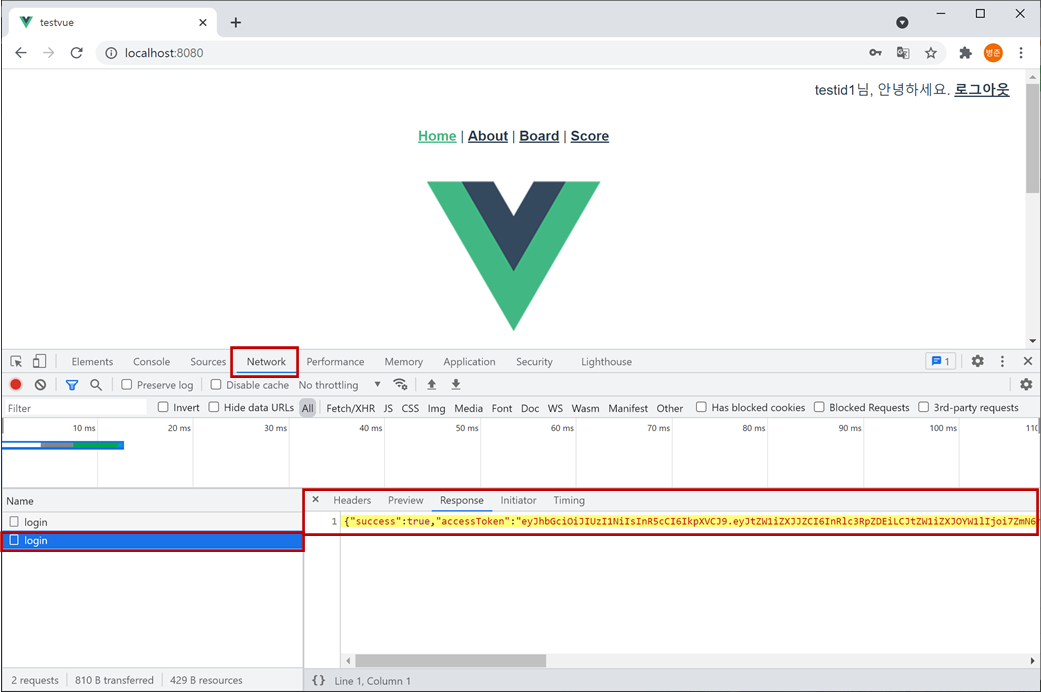Enable Preserve log checkbox
Screen dimensions: 1041x692
[x=127, y=385]
